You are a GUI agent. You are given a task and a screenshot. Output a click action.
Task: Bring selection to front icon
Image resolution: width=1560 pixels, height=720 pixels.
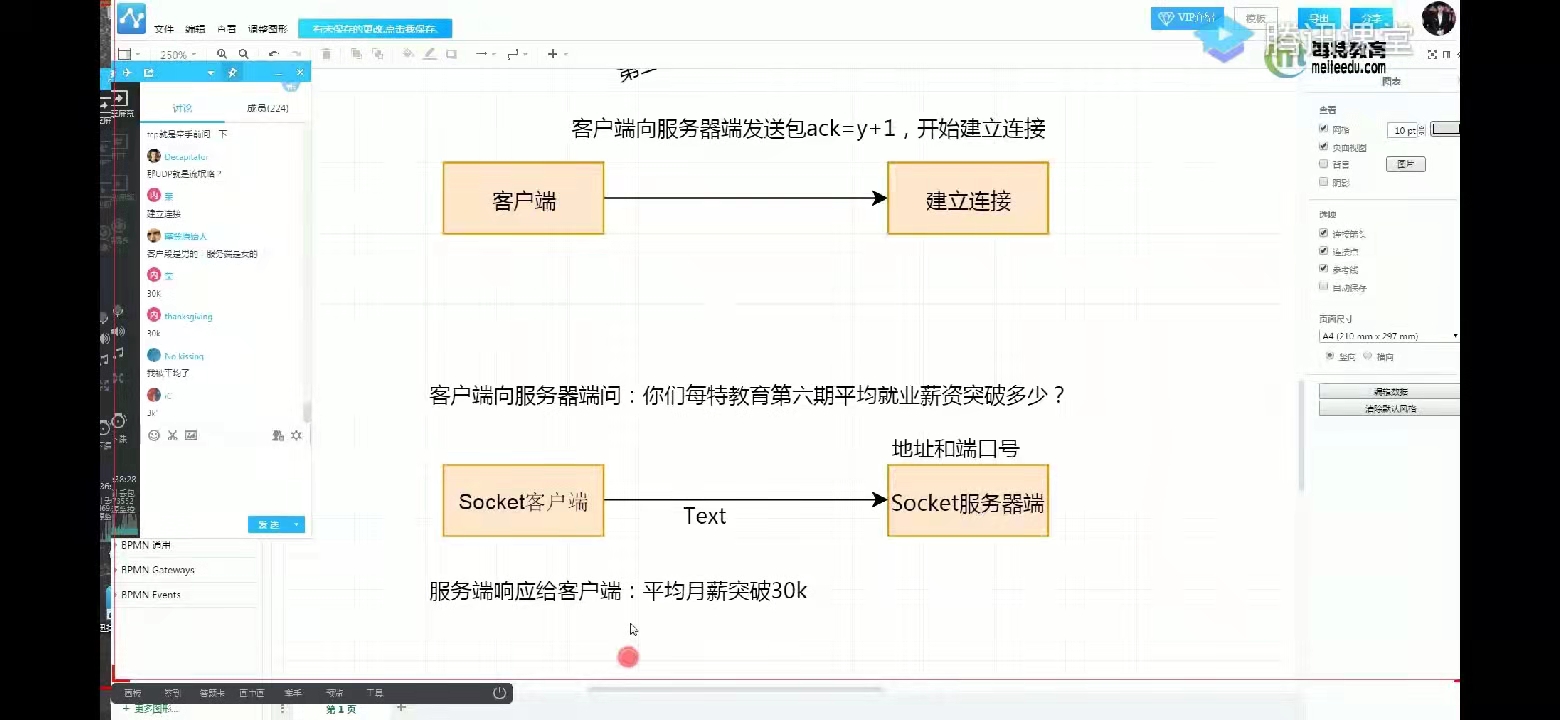[356, 54]
